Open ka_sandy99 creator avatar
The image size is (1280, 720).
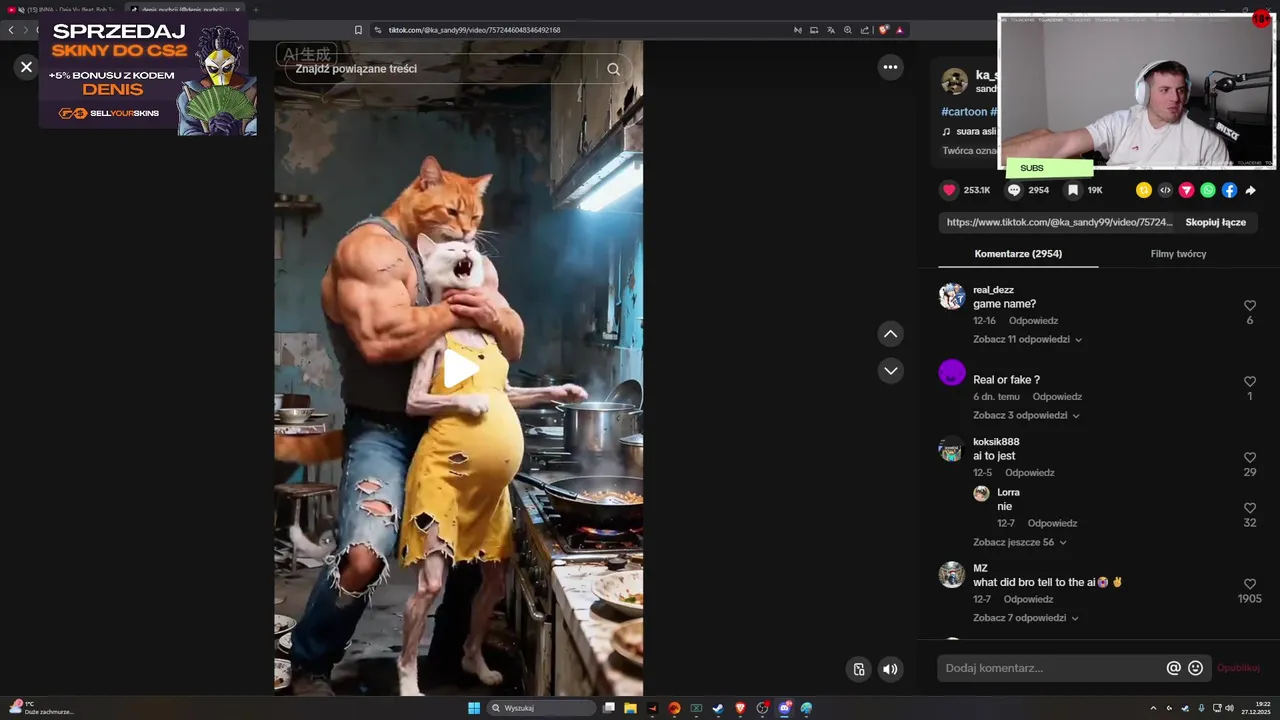pos(955,81)
